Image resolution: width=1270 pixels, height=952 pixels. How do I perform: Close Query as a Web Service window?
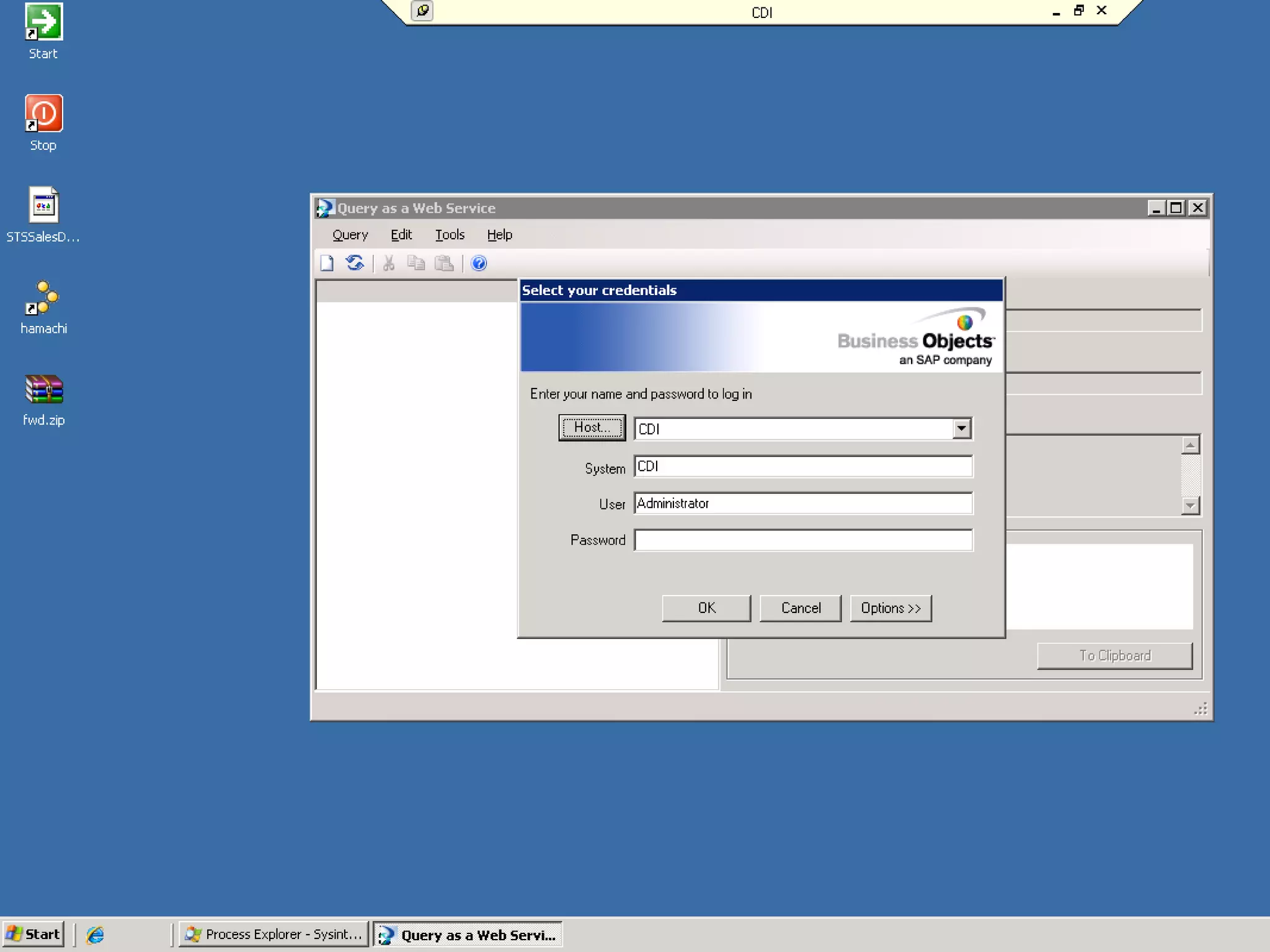click(1198, 208)
